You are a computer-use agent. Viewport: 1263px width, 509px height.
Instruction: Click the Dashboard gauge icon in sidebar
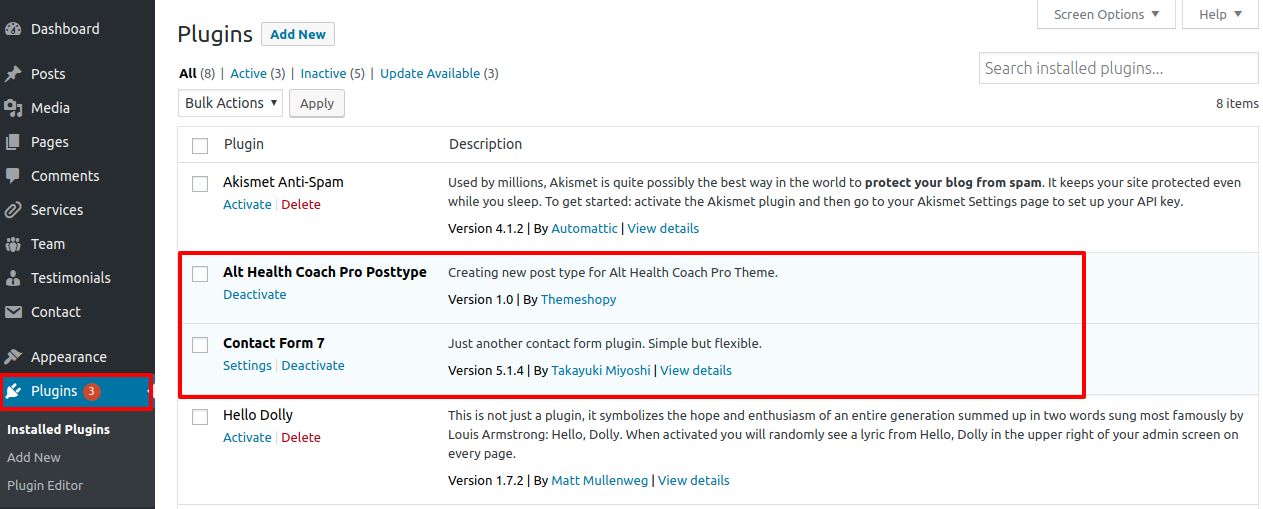coord(13,29)
